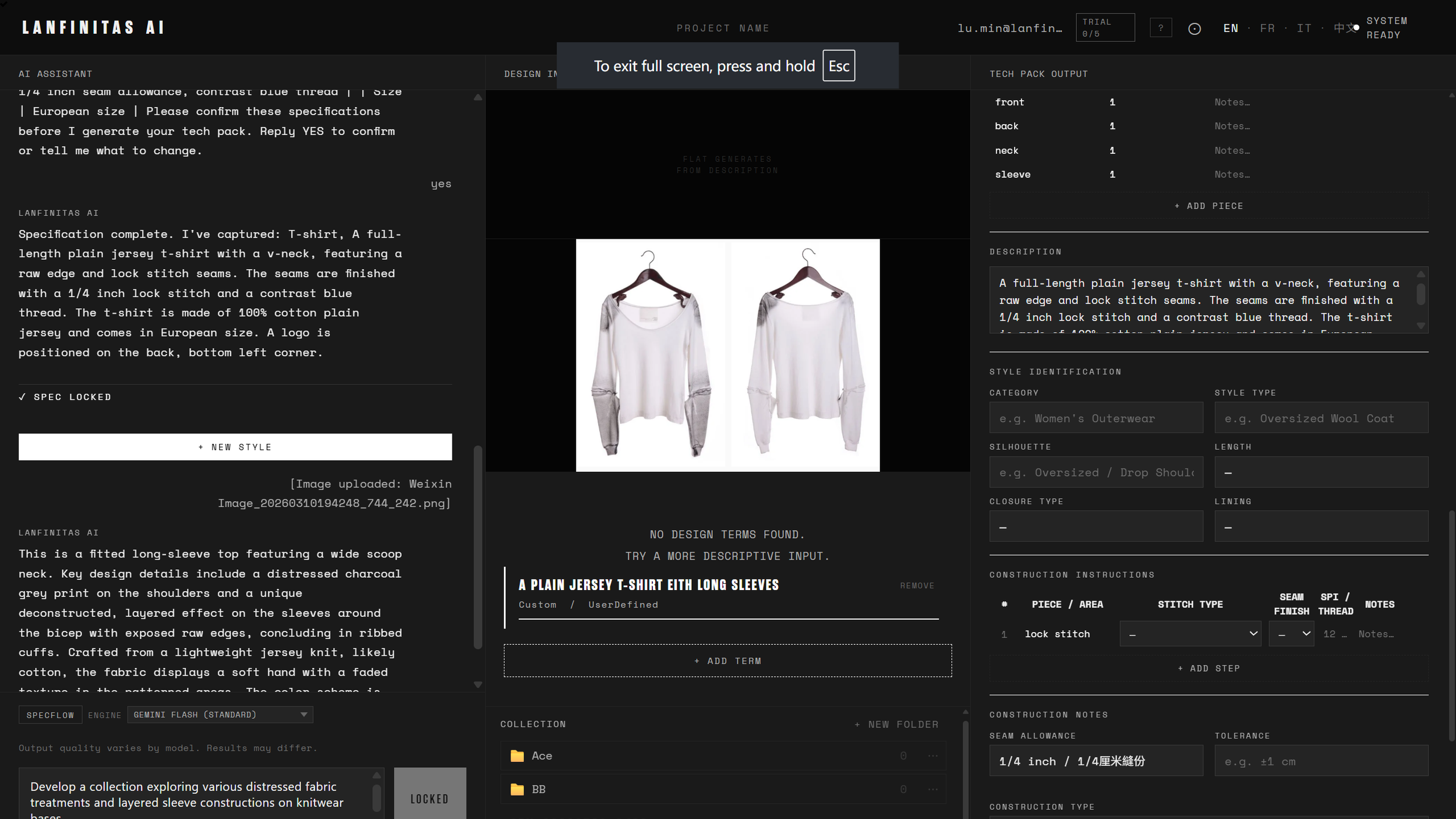Open the Seam Finish dropdown

(x=1291, y=634)
